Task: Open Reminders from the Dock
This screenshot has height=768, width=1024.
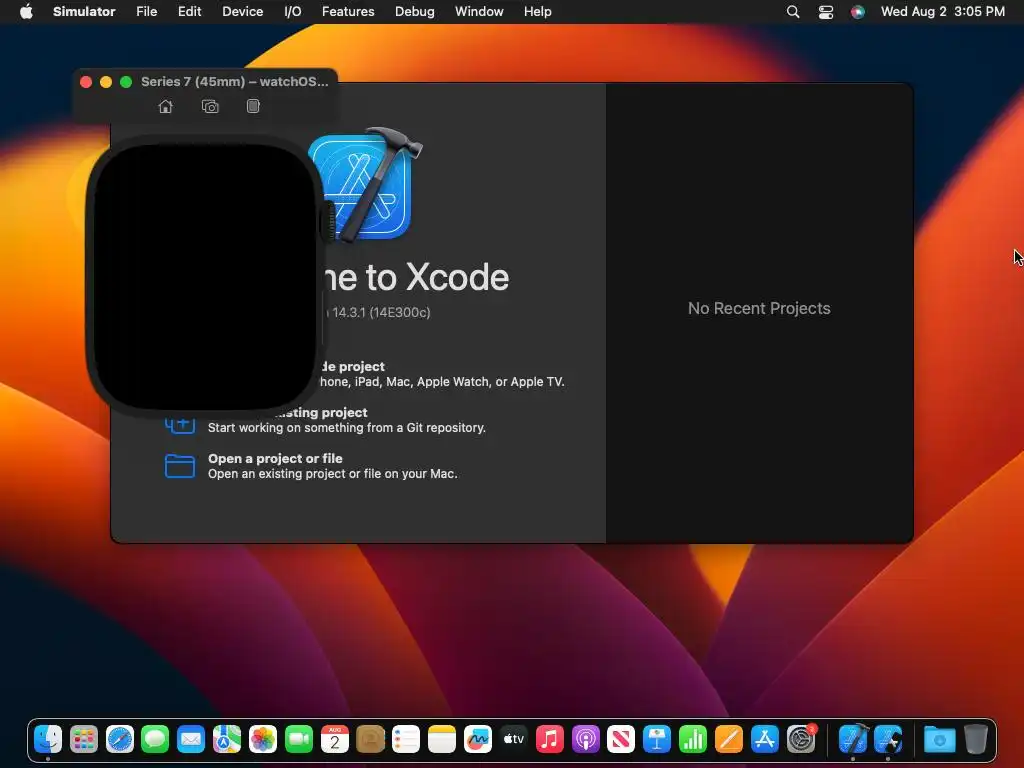Action: click(406, 739)
